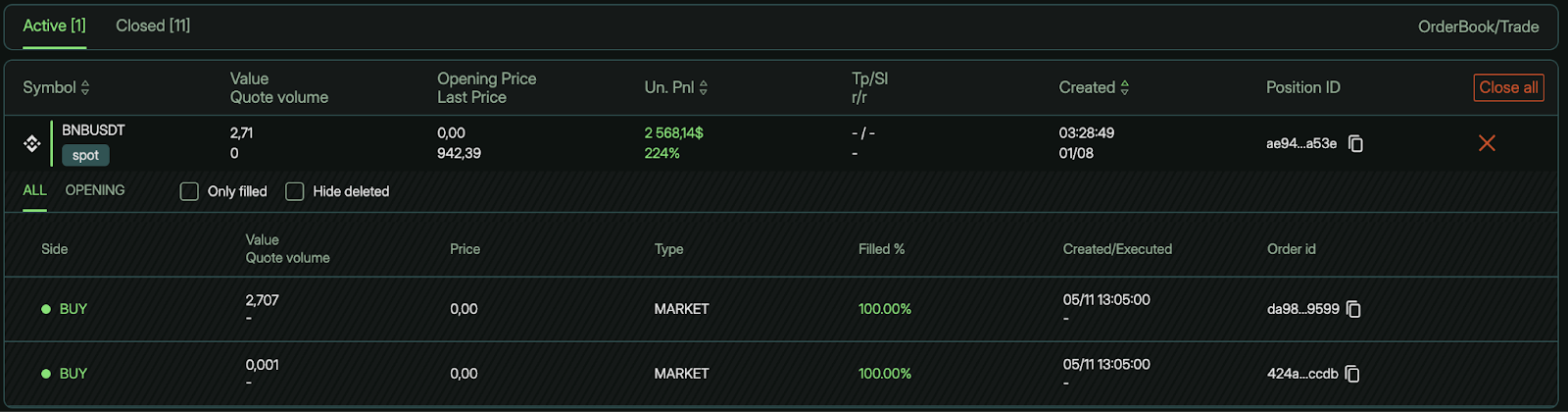Show the OPENING orders tab
The height and width of the screenshot is (412, 1568).
[x=95, y=190]
